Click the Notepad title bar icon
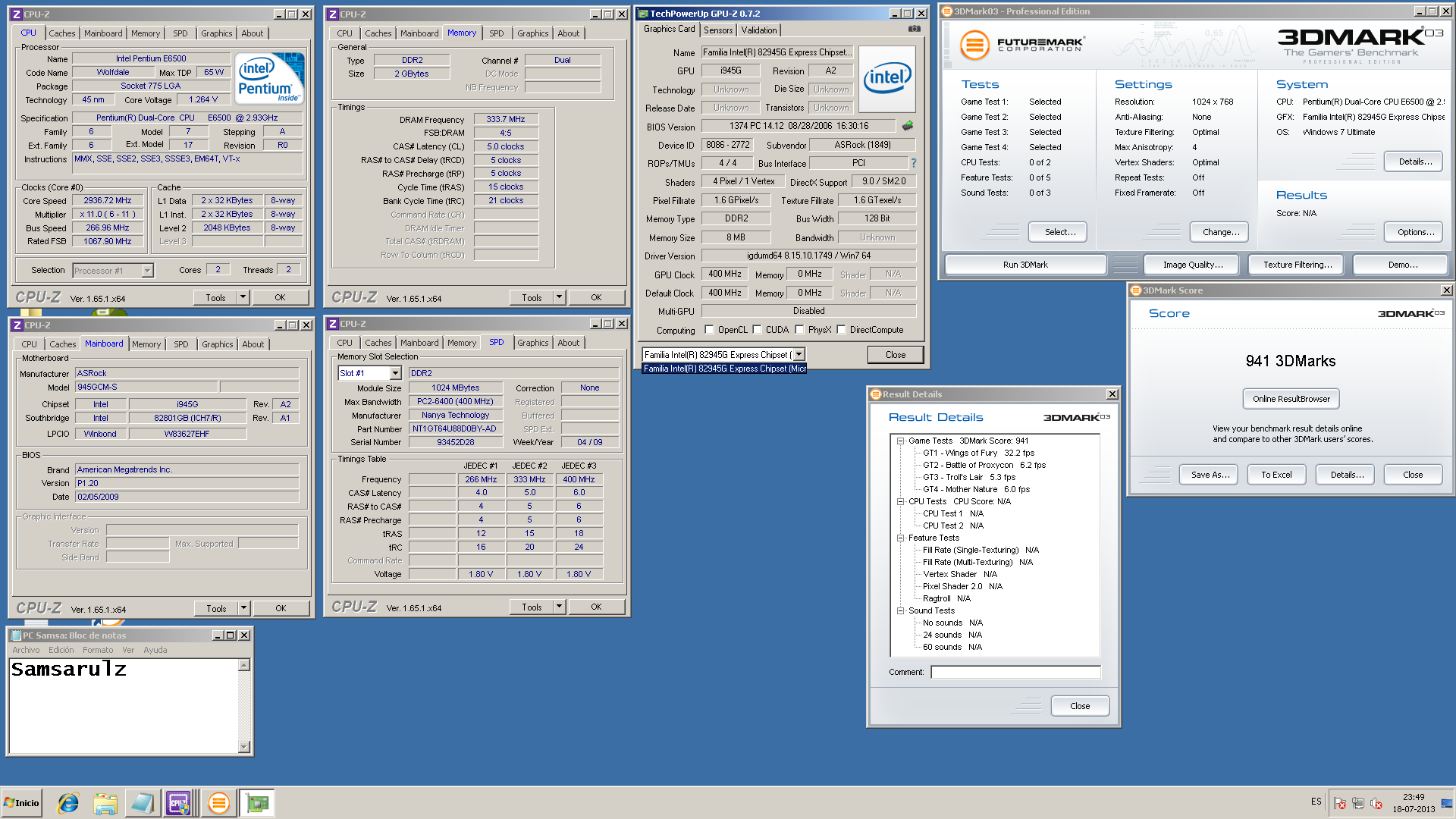Screen dimensions: 1456x819 pyautogui.click(x=15, y=635)
